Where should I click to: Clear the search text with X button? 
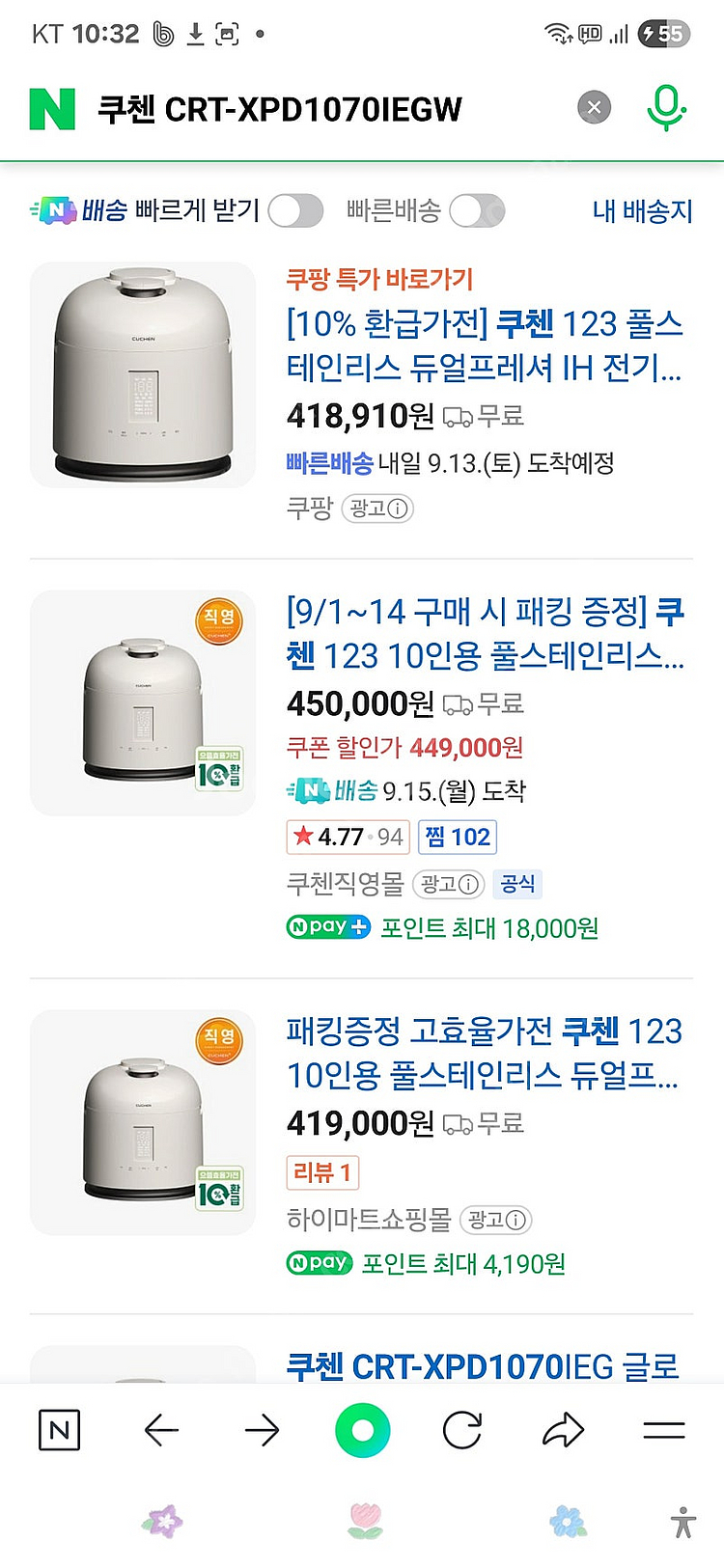pos(594,107)
